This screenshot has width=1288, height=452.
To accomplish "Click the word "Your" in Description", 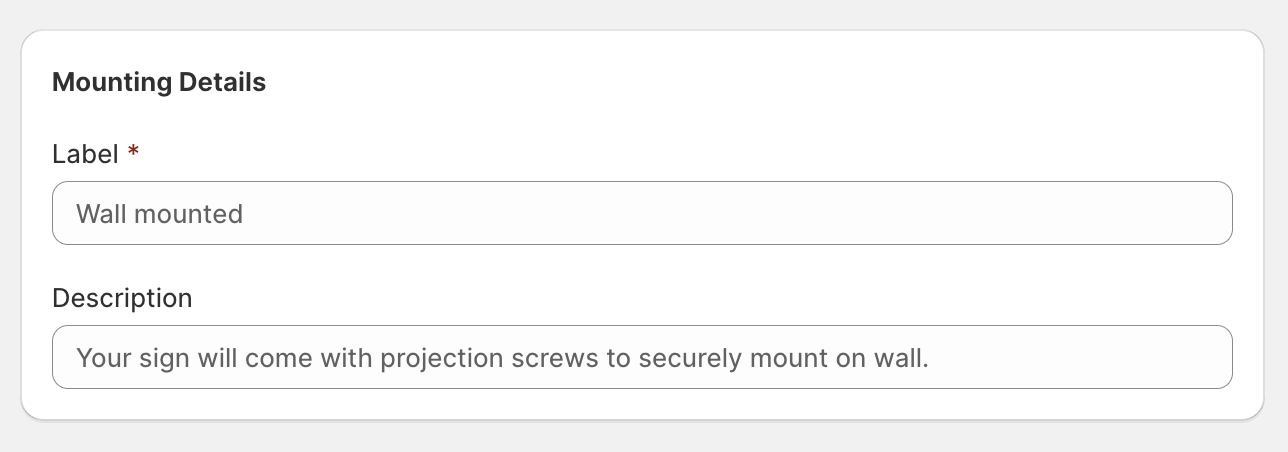I will [99, 358].
